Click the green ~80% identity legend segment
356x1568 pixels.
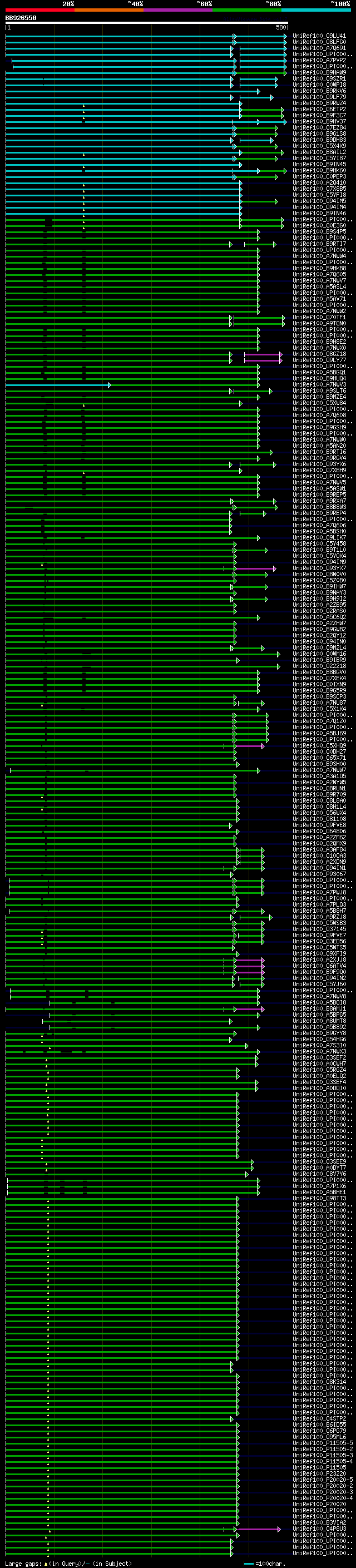click(247, 10)
